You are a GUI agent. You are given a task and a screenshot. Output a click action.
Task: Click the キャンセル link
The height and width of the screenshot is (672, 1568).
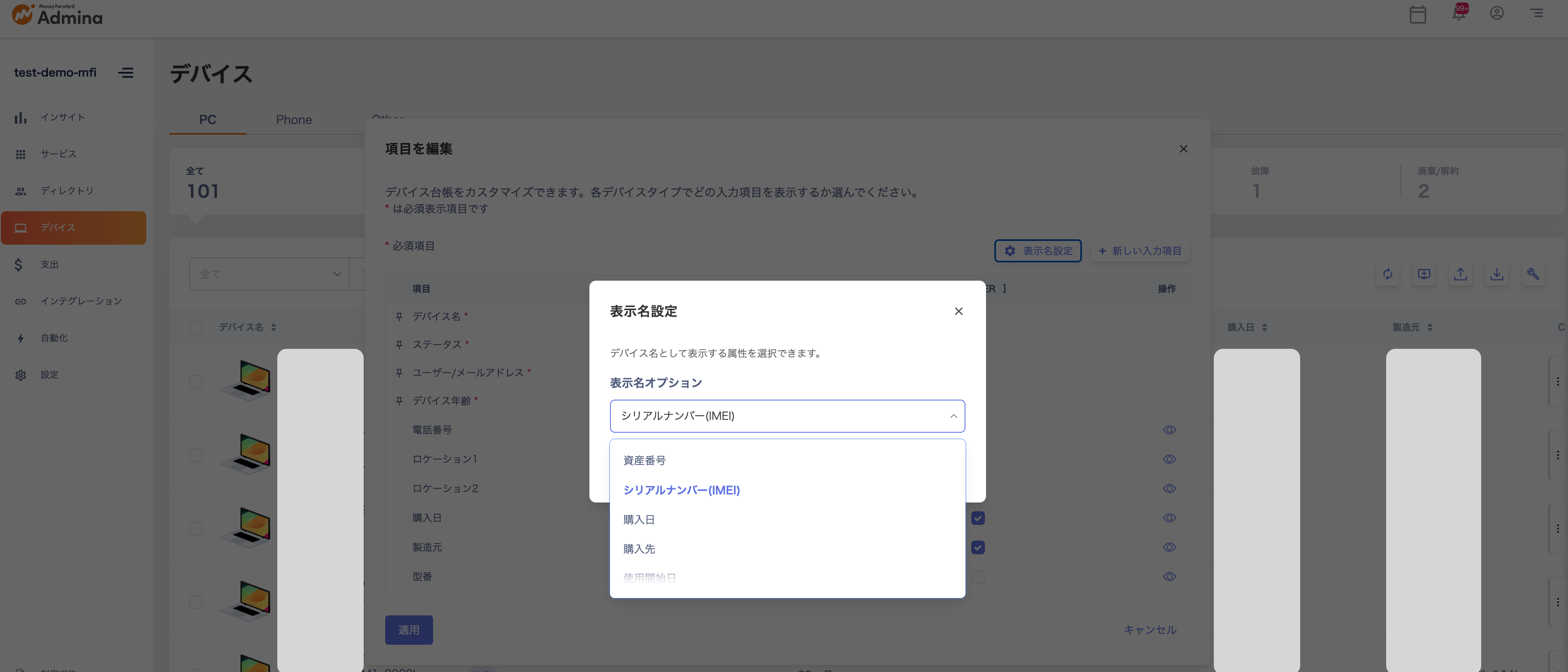tap(1150, 630)
